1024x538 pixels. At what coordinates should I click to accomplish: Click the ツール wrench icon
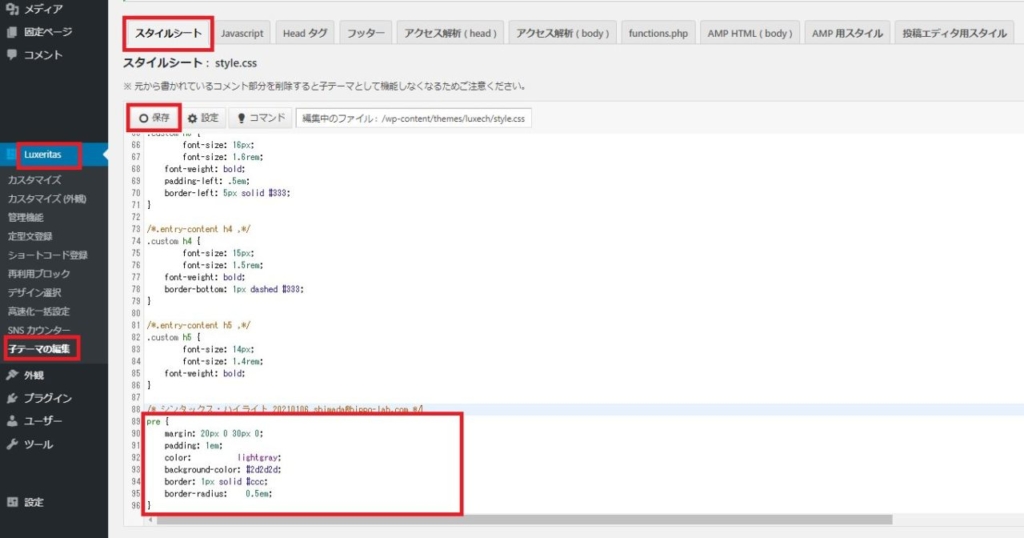point(12,444)
